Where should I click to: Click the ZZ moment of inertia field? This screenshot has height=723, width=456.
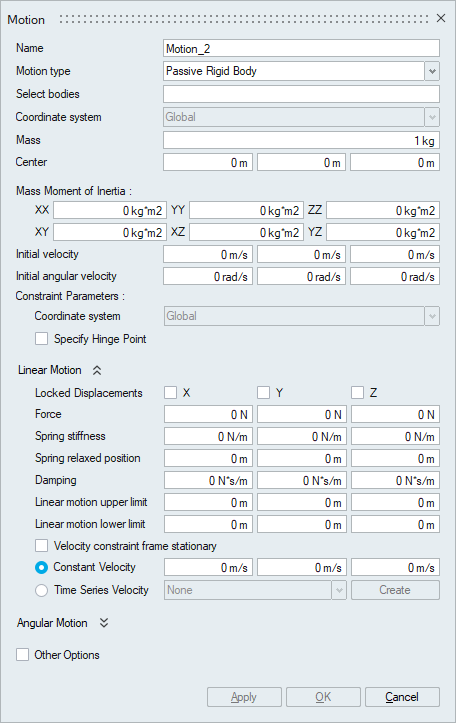(383, 211)
